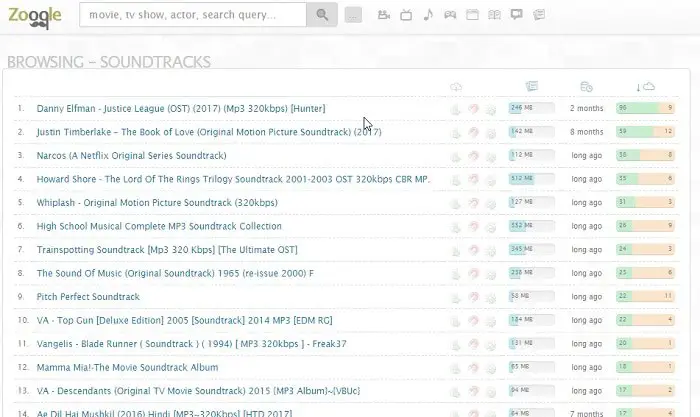Viewport: 700px width, 417px height.
Task: Click the '2 months' age of Justice League
Action: click(x=587, y=108)
